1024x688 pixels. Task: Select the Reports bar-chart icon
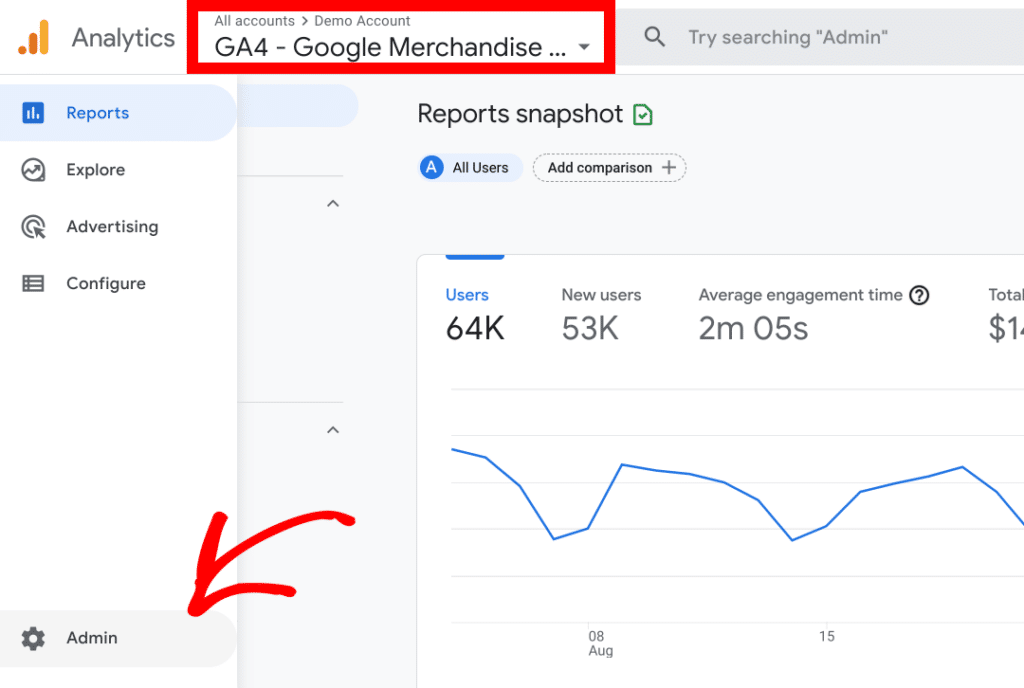tap(33, 112)
